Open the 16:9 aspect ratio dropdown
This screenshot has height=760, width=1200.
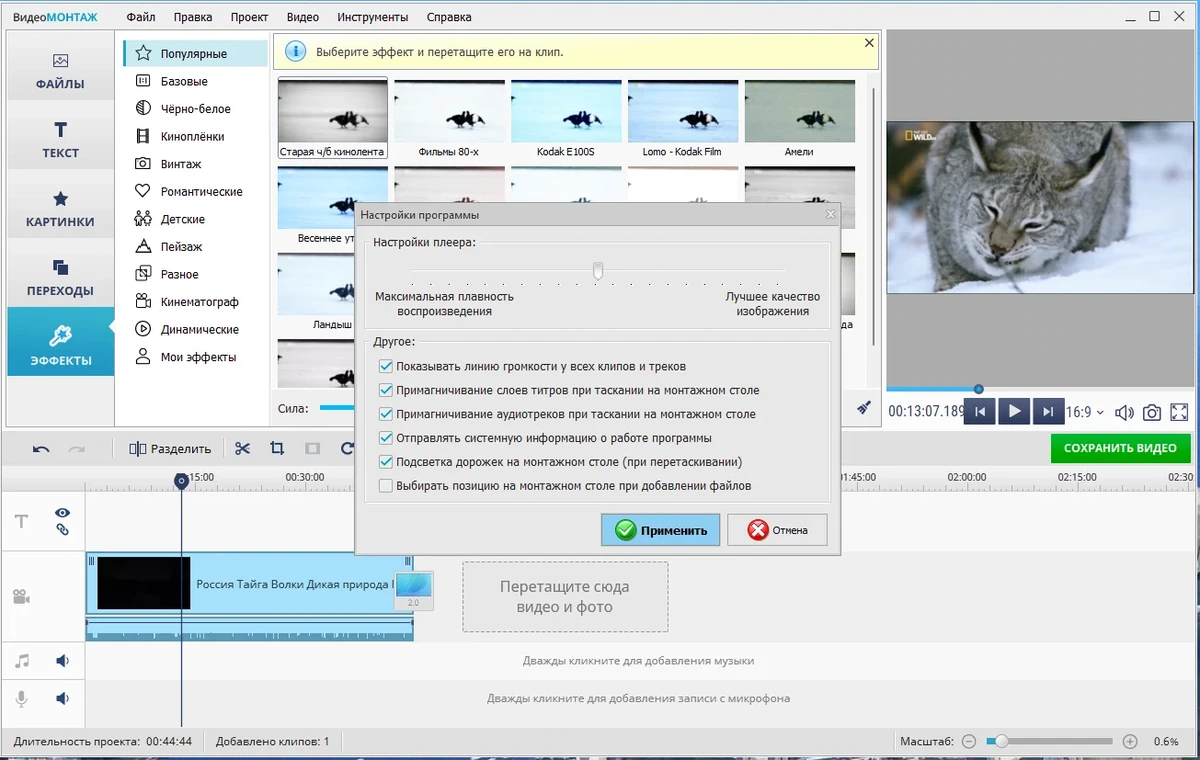[x=1085, y=412]
